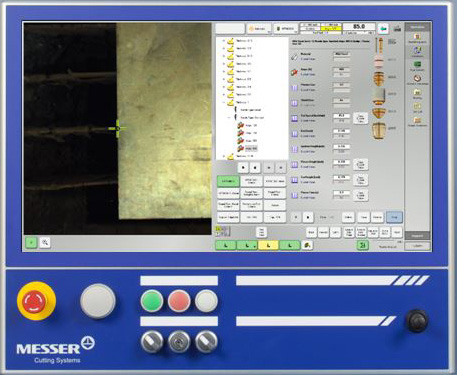Select the round gauge icon in right sidebar
457x375 pixels.
click(x=417, y=78)
